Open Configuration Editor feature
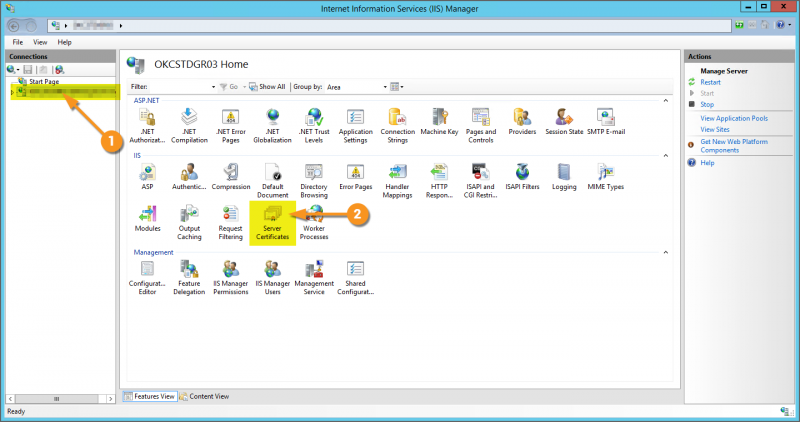800x422 pixels. coord(147,278)
